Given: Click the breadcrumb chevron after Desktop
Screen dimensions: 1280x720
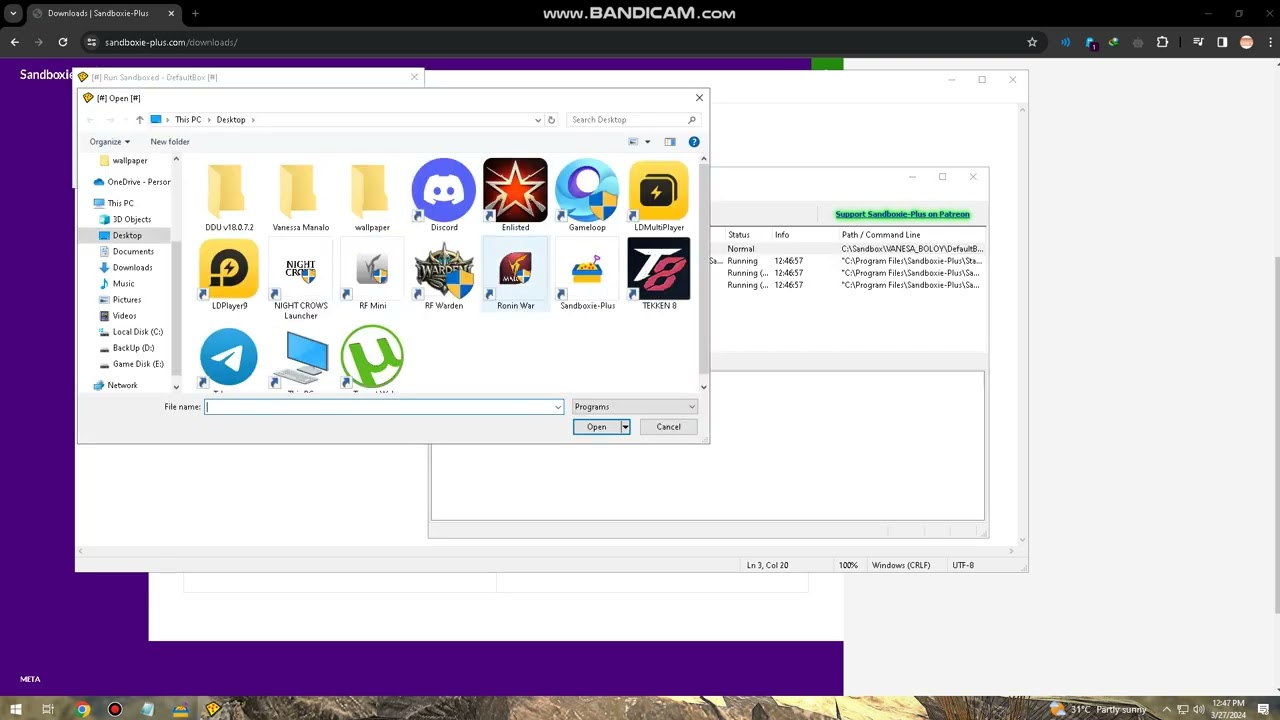Looking at the screenshot, I should (253, 120).
